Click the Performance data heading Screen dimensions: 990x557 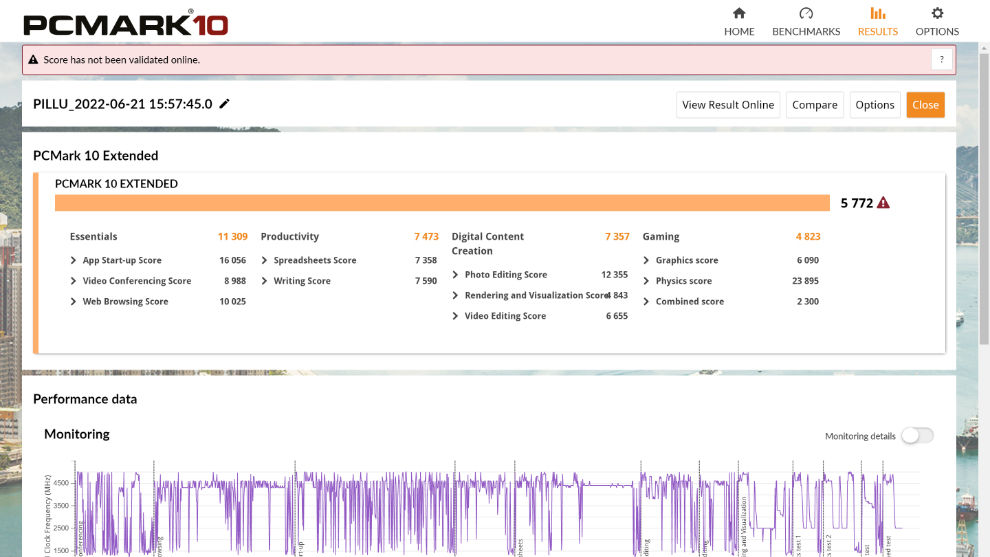pyautogui.click(x=85, y=399)
